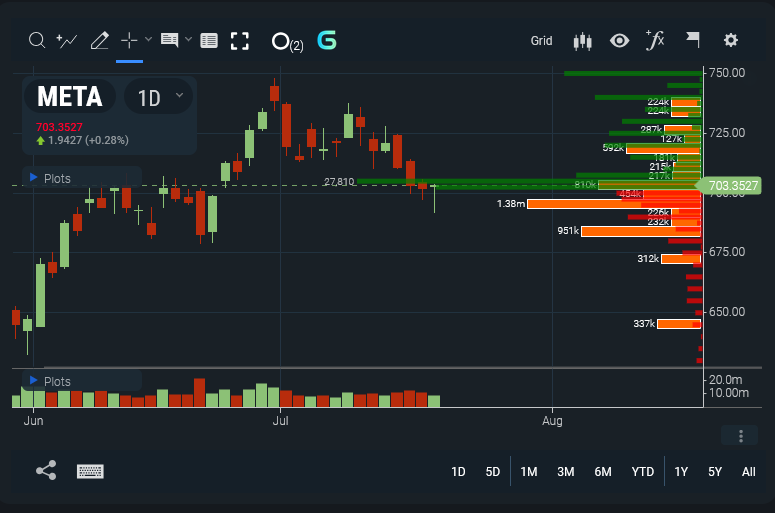Click the teal G logo icon
This screenshot has height=513, width=775.
coord(327,41)
